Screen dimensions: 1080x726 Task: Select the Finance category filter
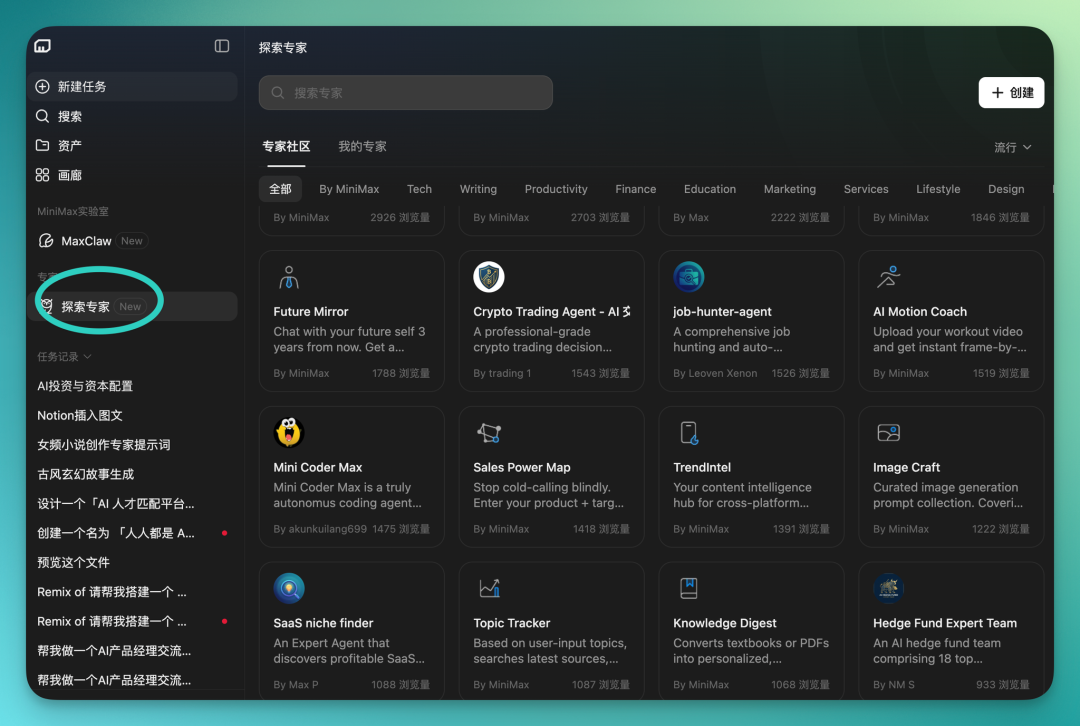[x=635, y=189]
